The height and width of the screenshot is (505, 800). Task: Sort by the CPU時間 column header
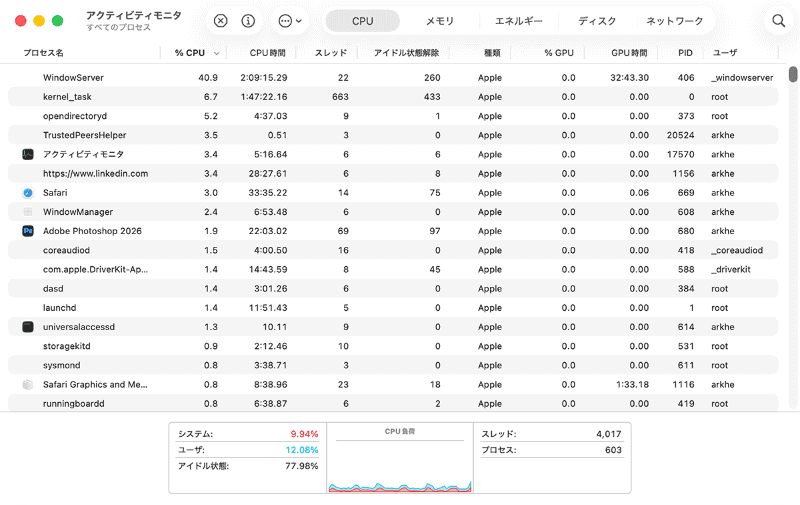click(x=267, y=53)
